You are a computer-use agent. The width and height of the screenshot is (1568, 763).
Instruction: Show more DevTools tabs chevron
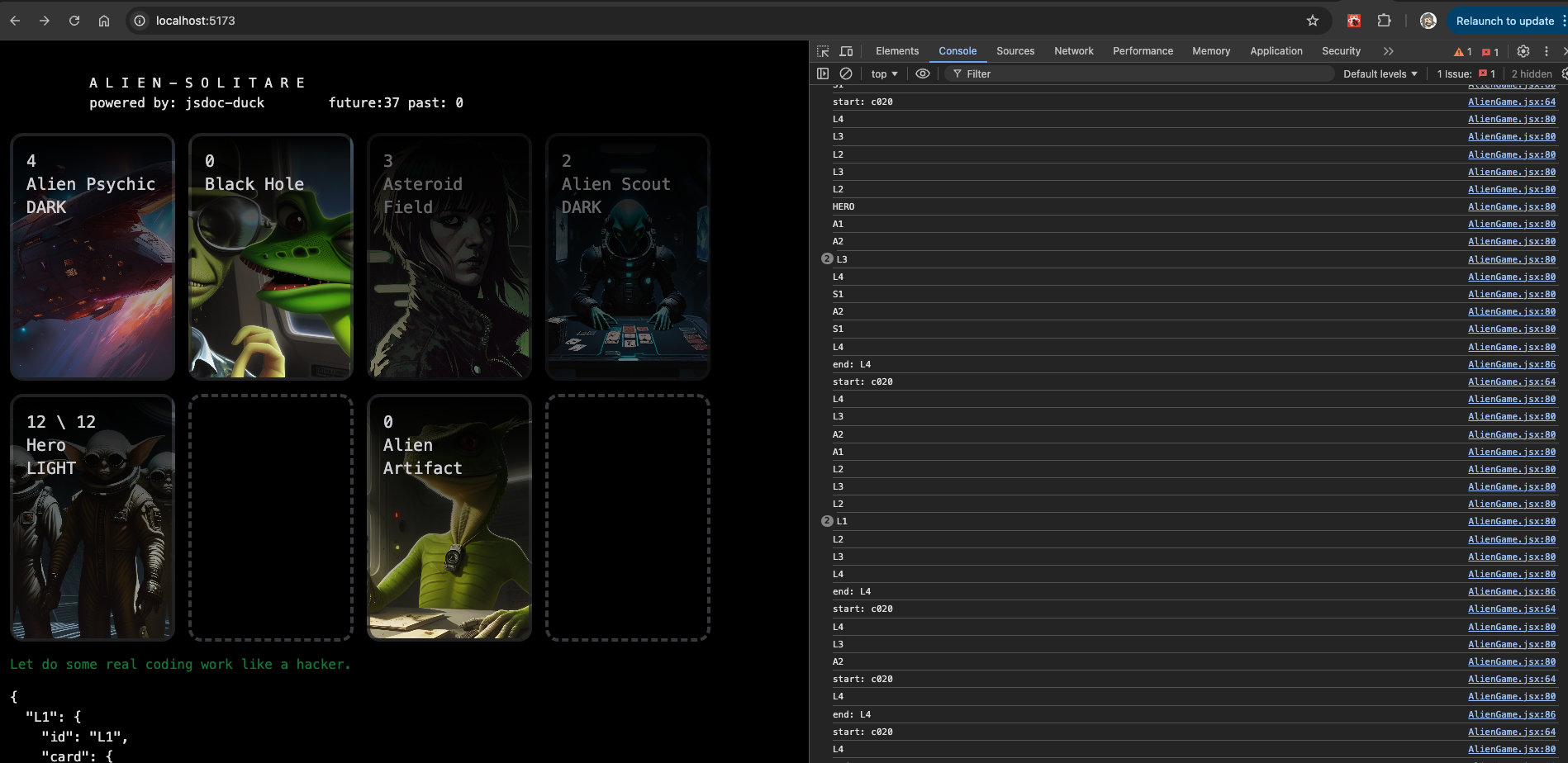[x=1389, y=51]
